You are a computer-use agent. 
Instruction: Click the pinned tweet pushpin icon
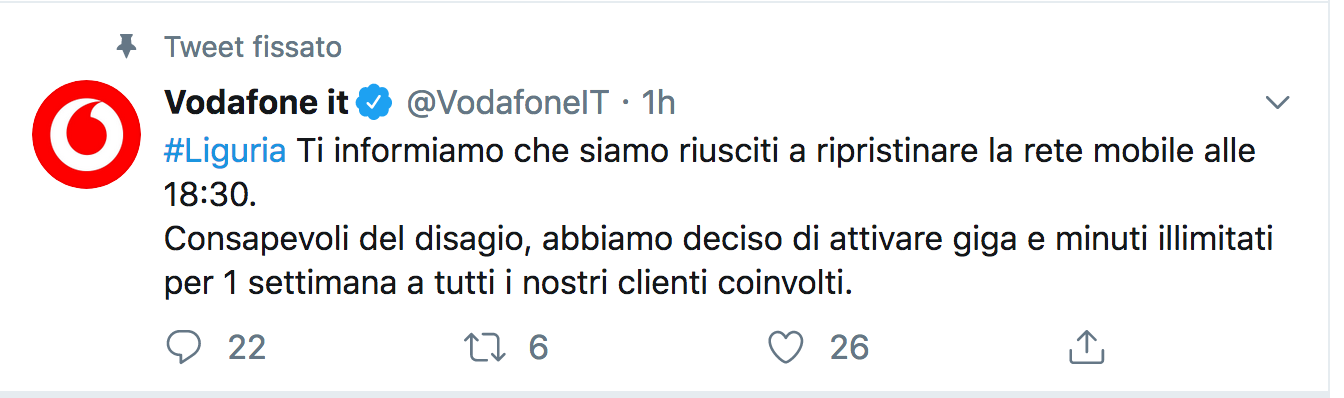click(x=126, y=46)
